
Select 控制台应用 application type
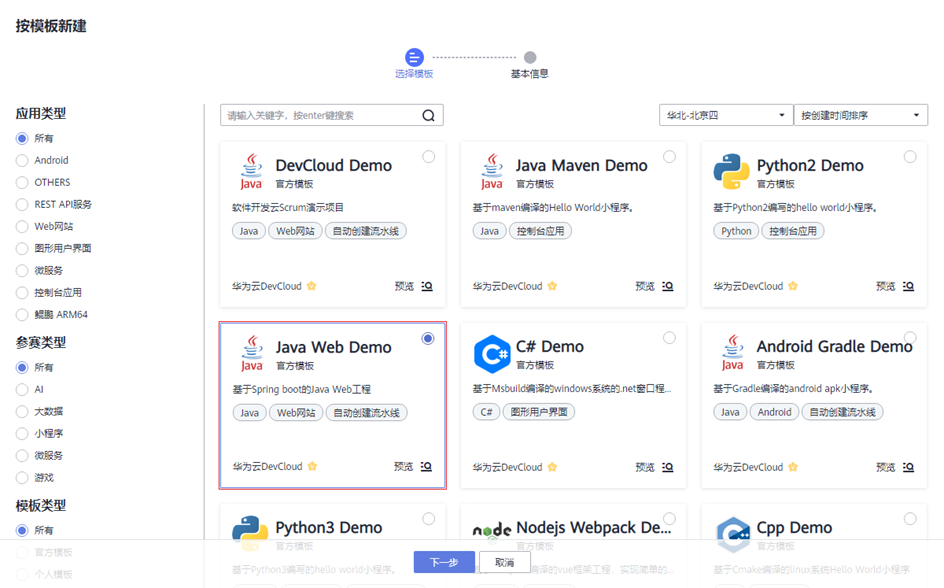[22, 293]
